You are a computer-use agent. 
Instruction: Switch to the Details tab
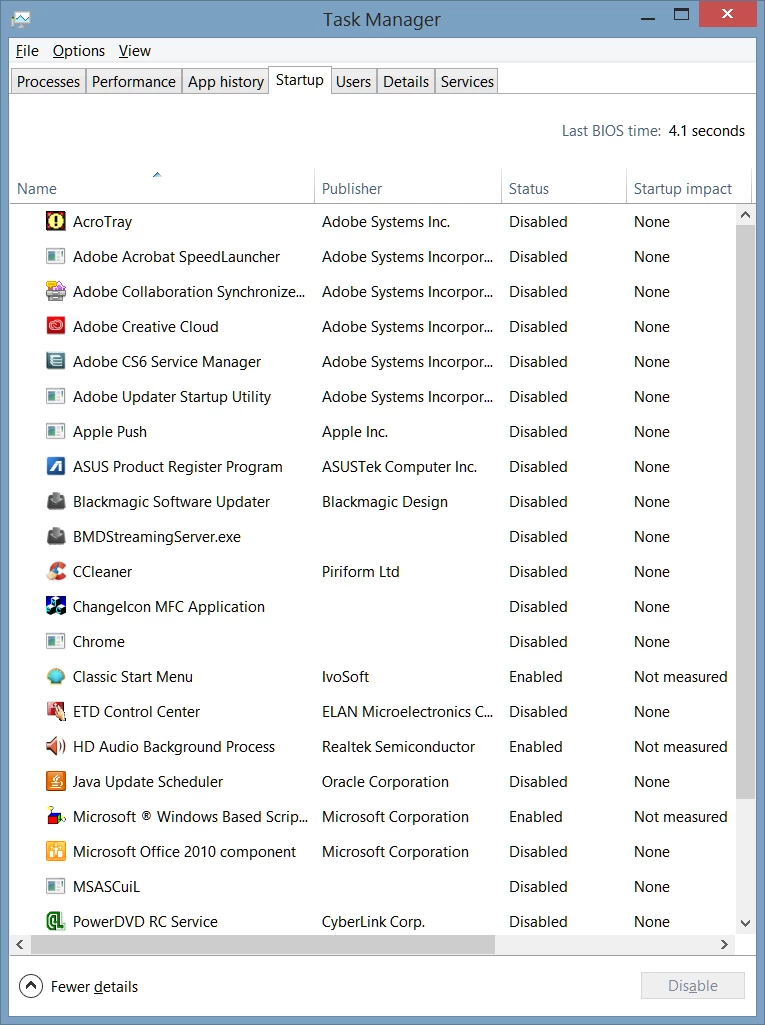point(405,81)
